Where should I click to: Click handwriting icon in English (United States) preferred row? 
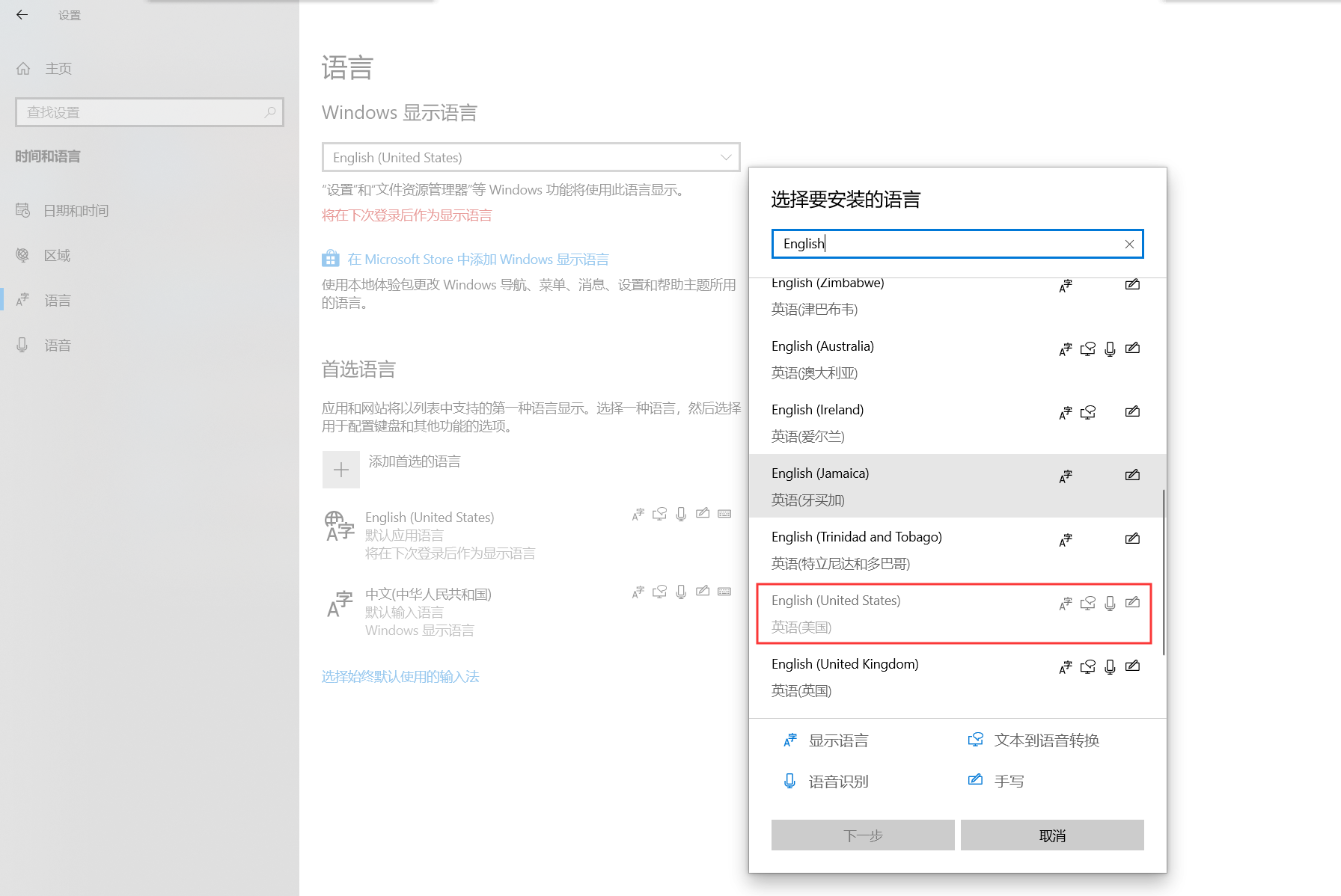pyautogui.click(x=703, y=513)
